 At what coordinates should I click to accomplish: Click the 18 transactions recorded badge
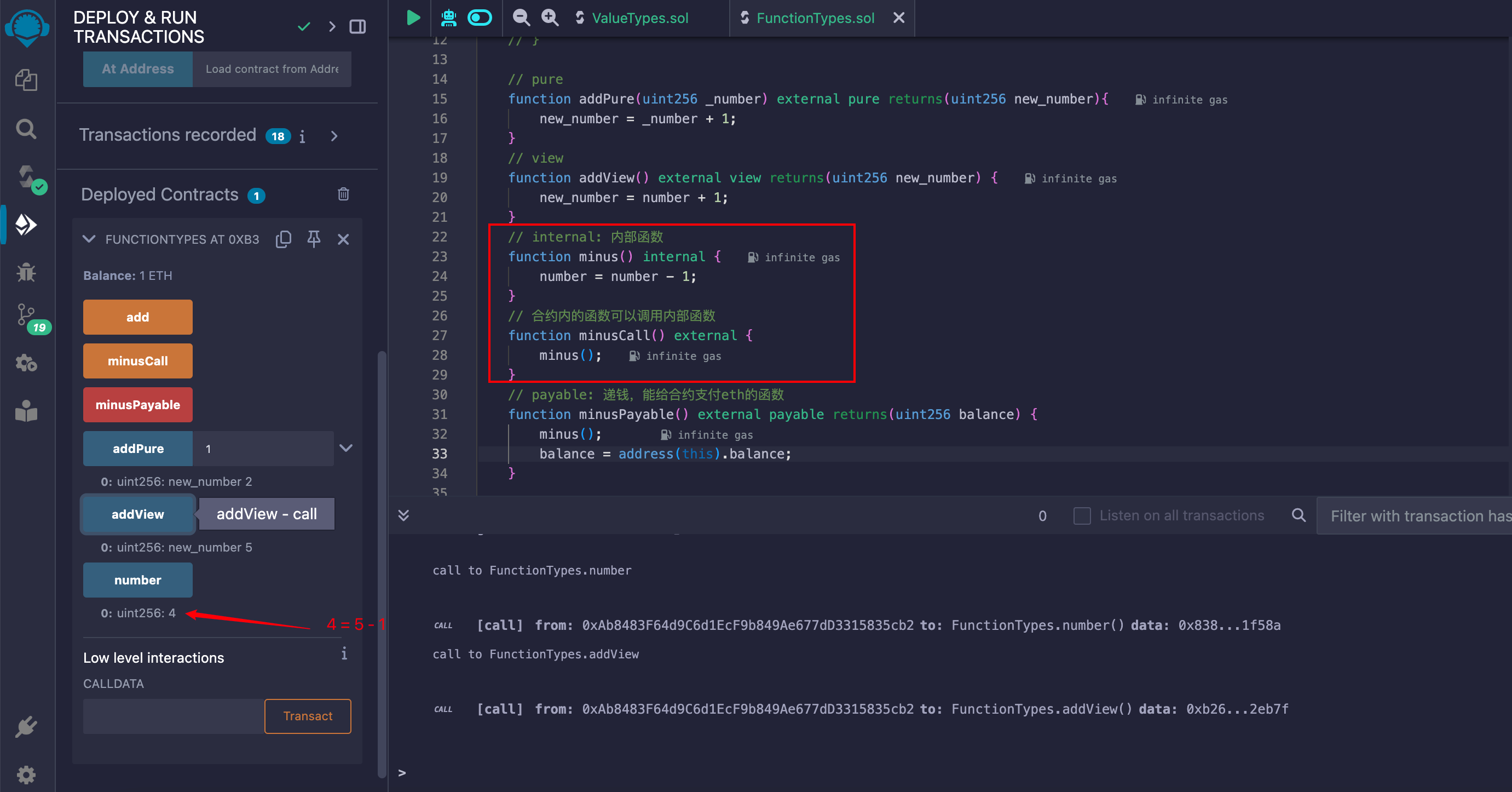point(278,136)
